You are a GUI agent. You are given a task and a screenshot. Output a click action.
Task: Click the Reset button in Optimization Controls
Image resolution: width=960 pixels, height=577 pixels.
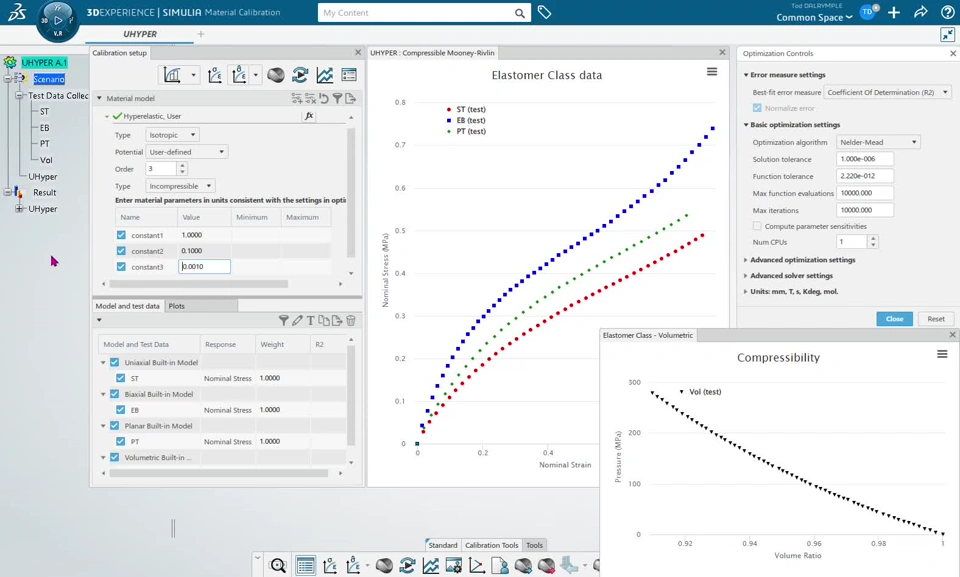click(x=936, y=319)
